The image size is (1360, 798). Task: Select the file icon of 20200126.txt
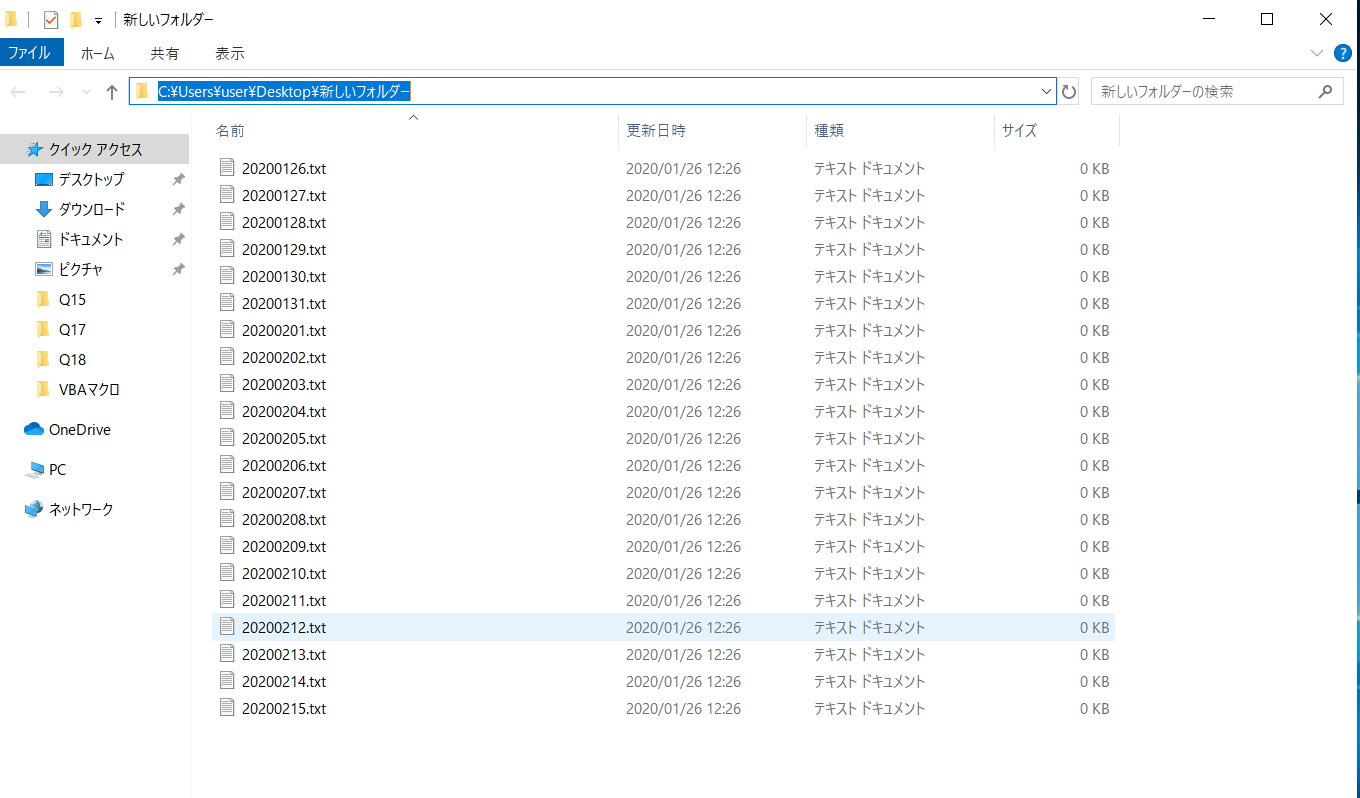coord(227,168)
